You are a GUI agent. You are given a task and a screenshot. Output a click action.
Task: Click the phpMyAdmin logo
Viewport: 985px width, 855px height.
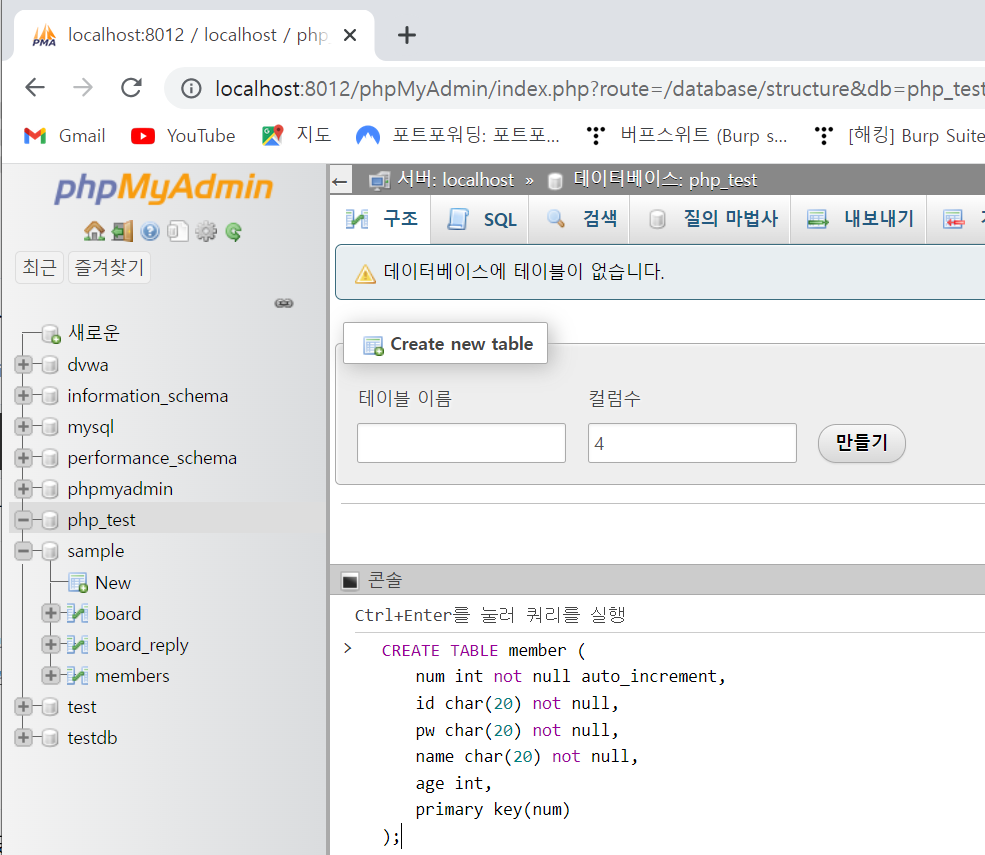point(163,188)
